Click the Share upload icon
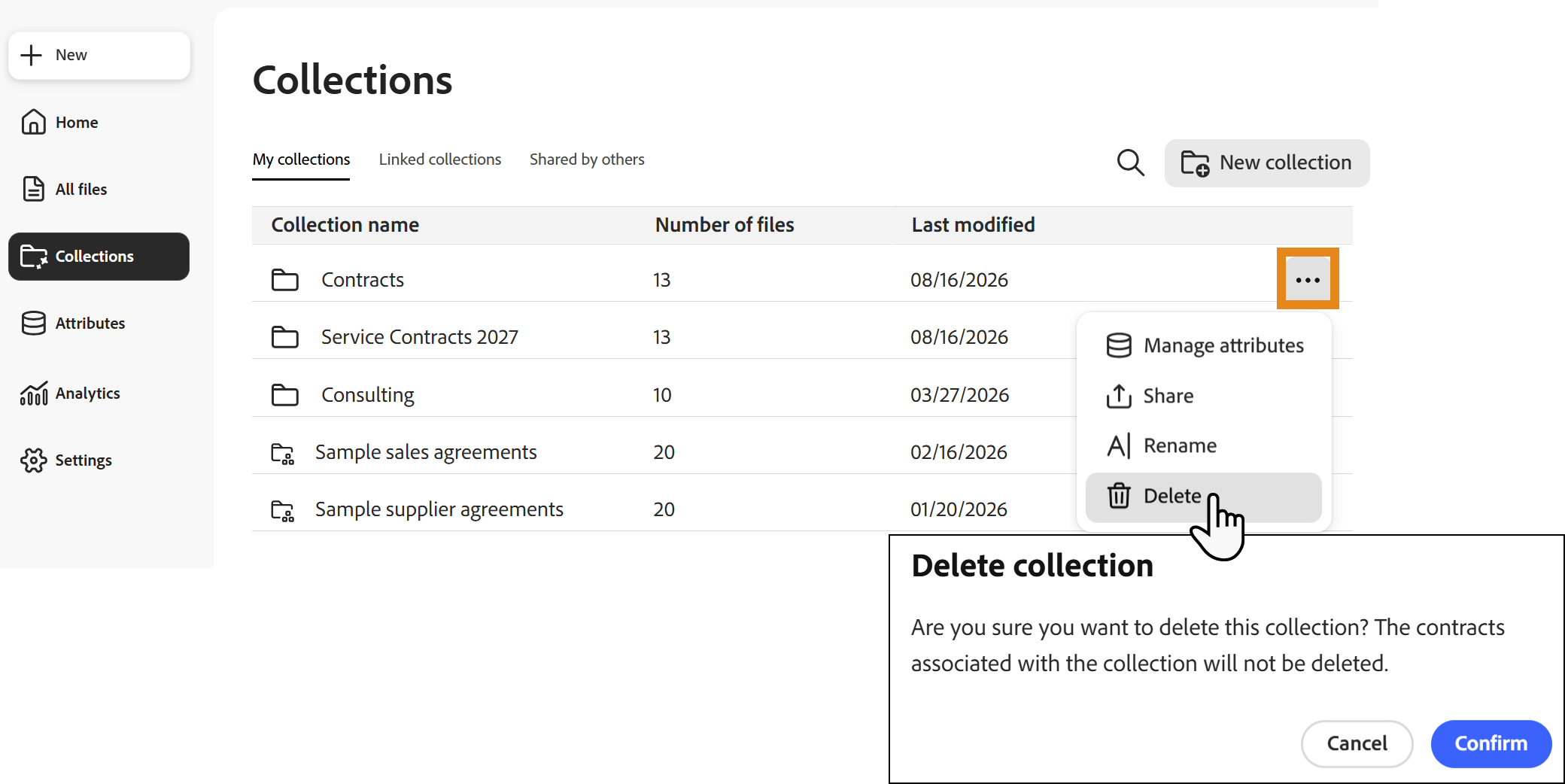Image resolution: width=1565 pixels, height=784 pixels. tap(1119, 396)
